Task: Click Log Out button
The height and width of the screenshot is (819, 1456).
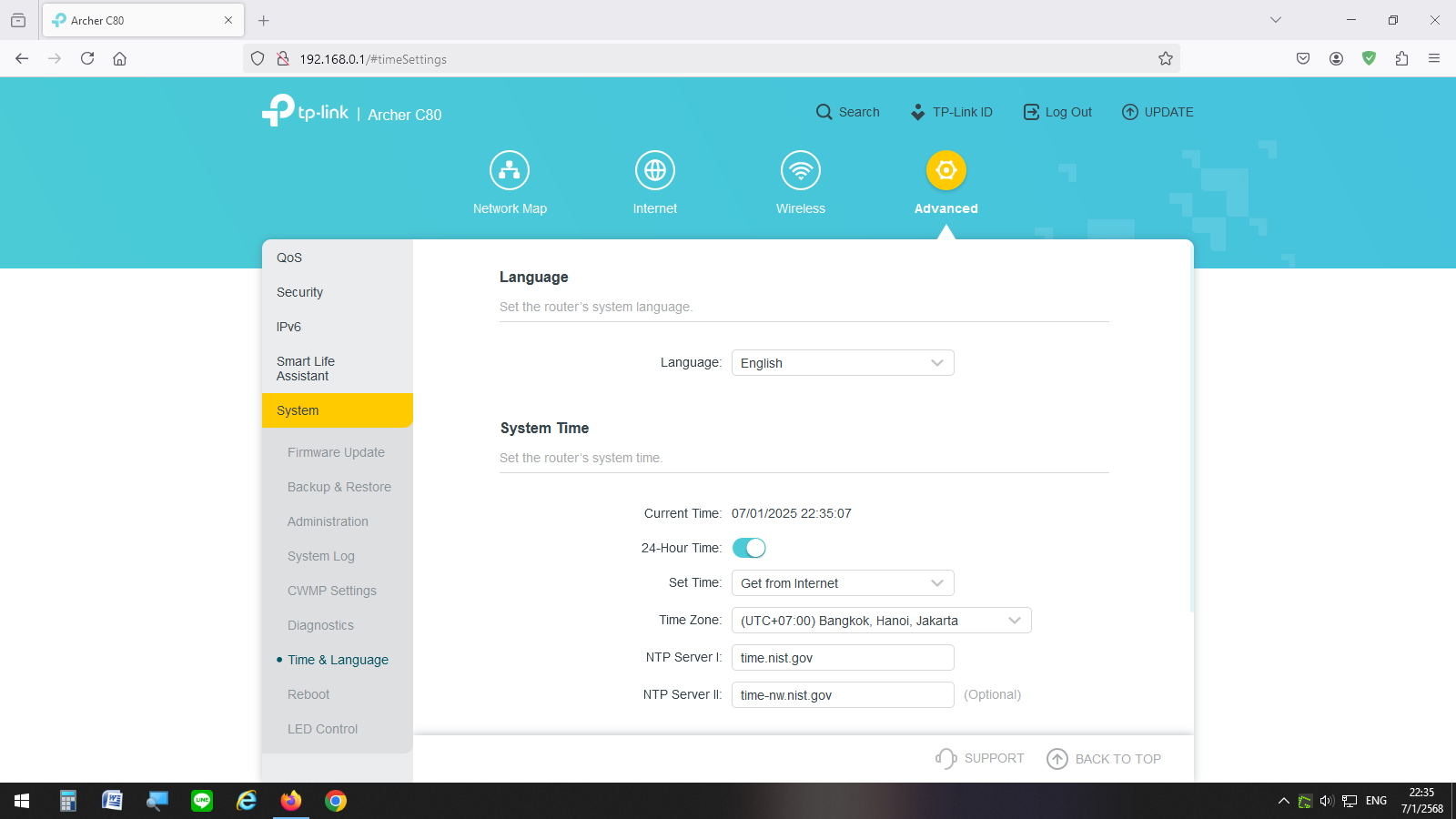Action: tap(1058, 112)
